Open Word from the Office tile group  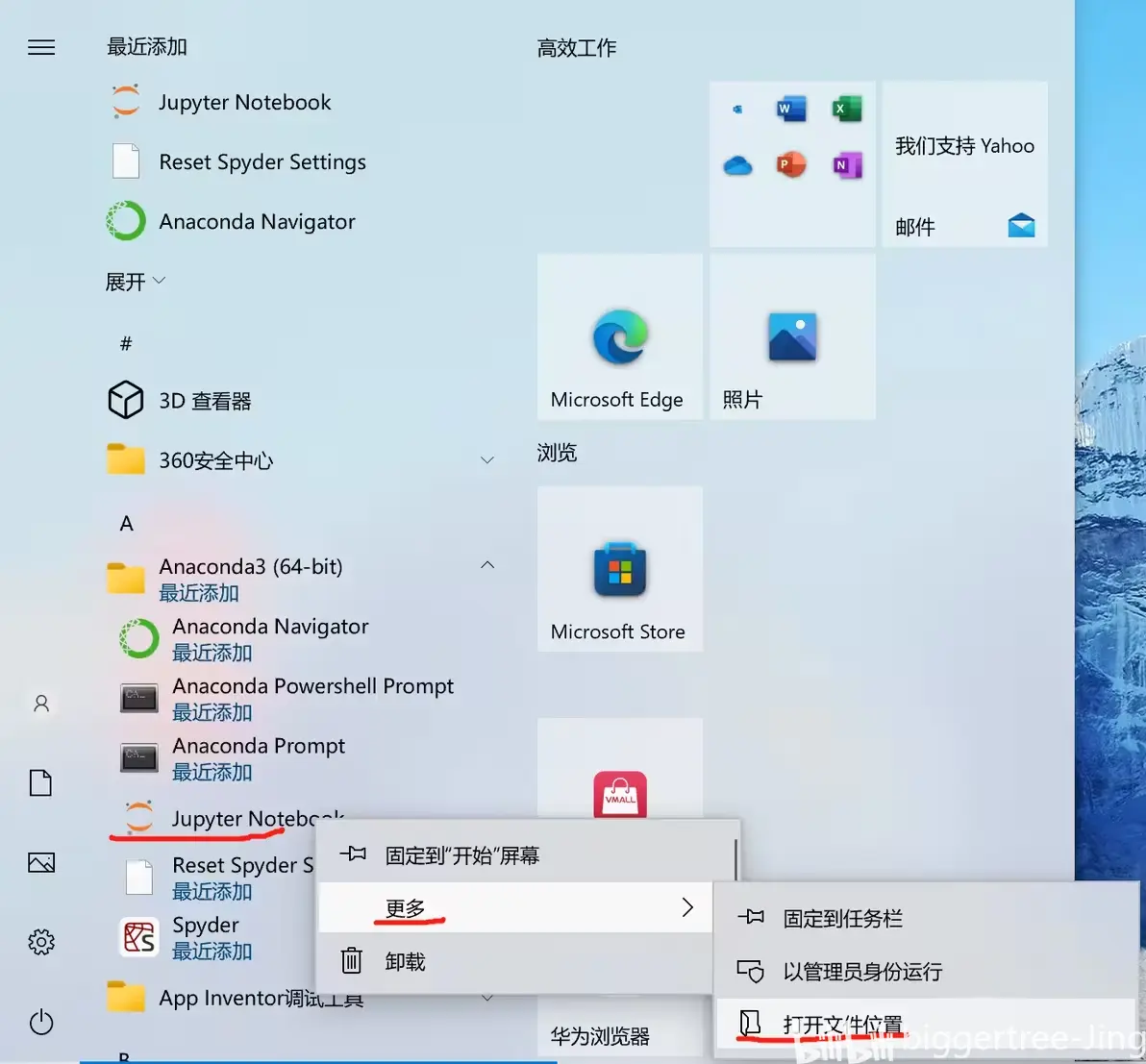coord(791,109)
